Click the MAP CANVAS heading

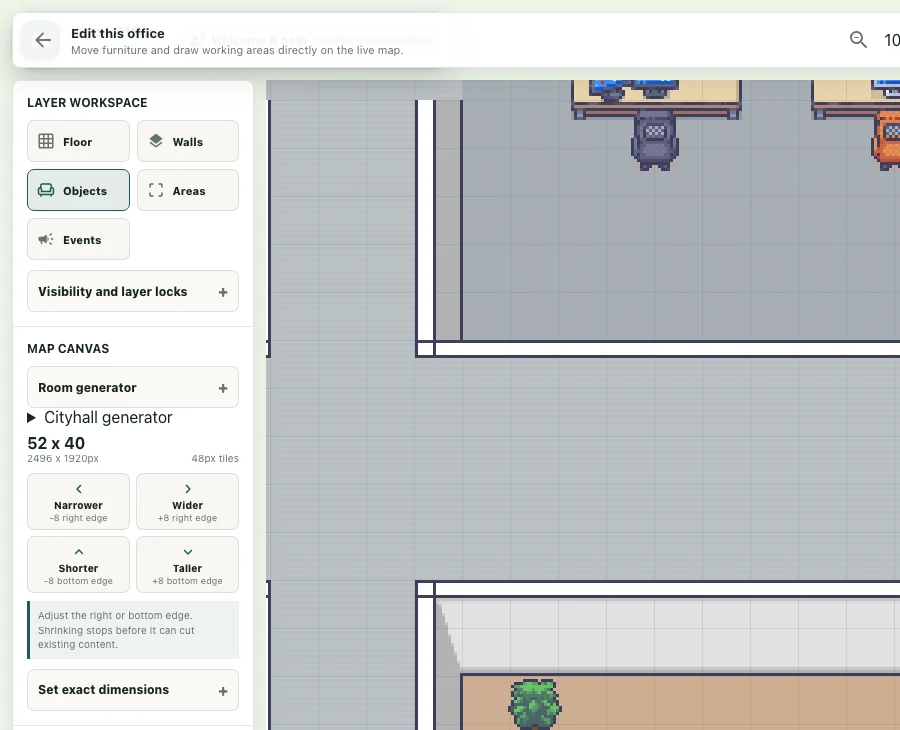click(68, 349)
